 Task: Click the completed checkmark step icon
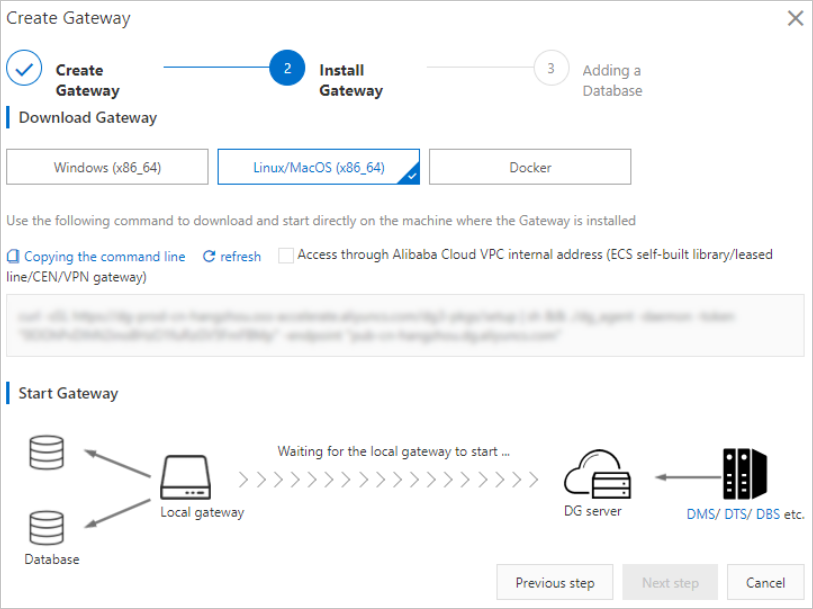(24, 68)
